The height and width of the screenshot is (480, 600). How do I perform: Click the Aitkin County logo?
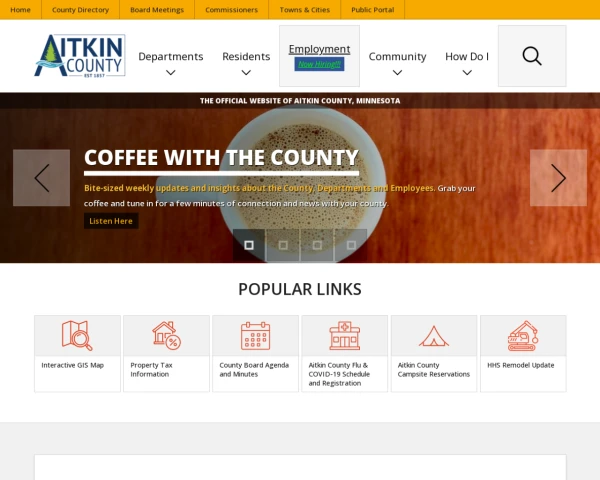80,56
